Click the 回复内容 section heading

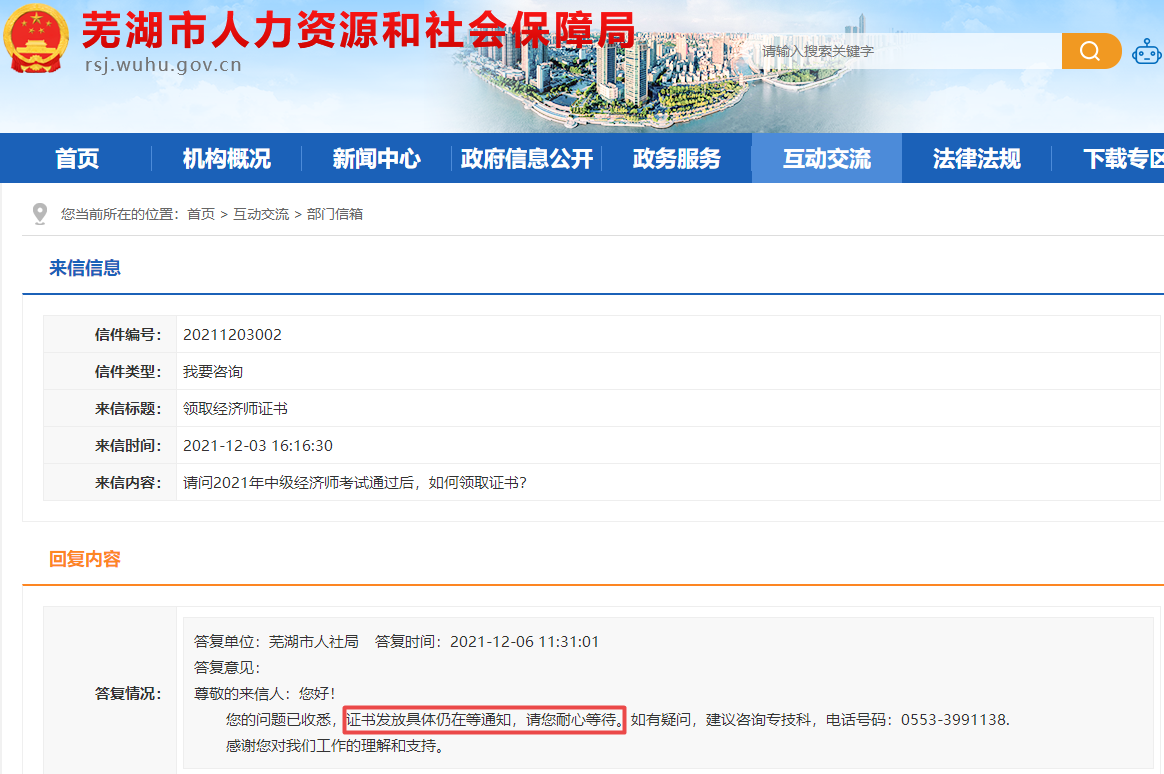tap(85, 559)
